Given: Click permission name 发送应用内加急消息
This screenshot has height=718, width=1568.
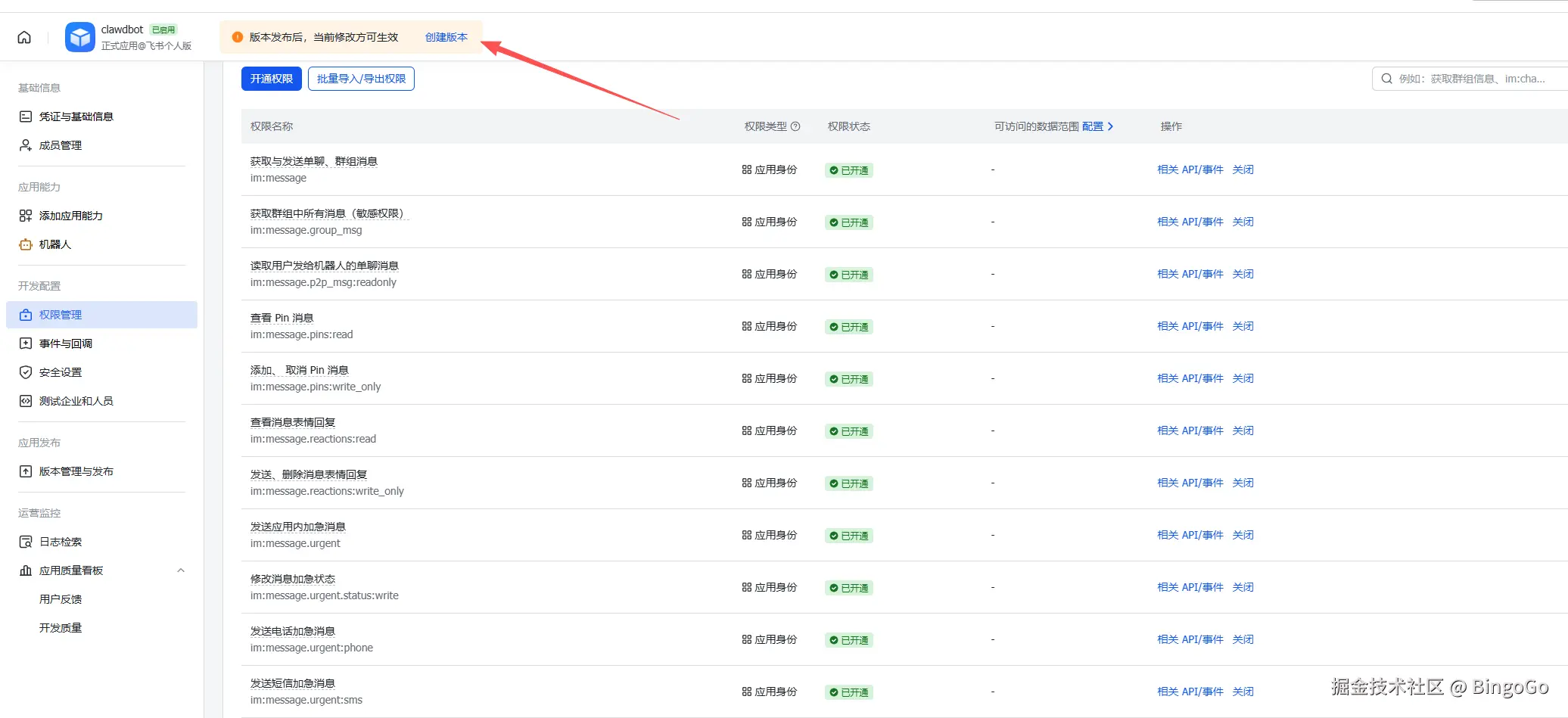Looking at the screenshot, I should (298, 527).
